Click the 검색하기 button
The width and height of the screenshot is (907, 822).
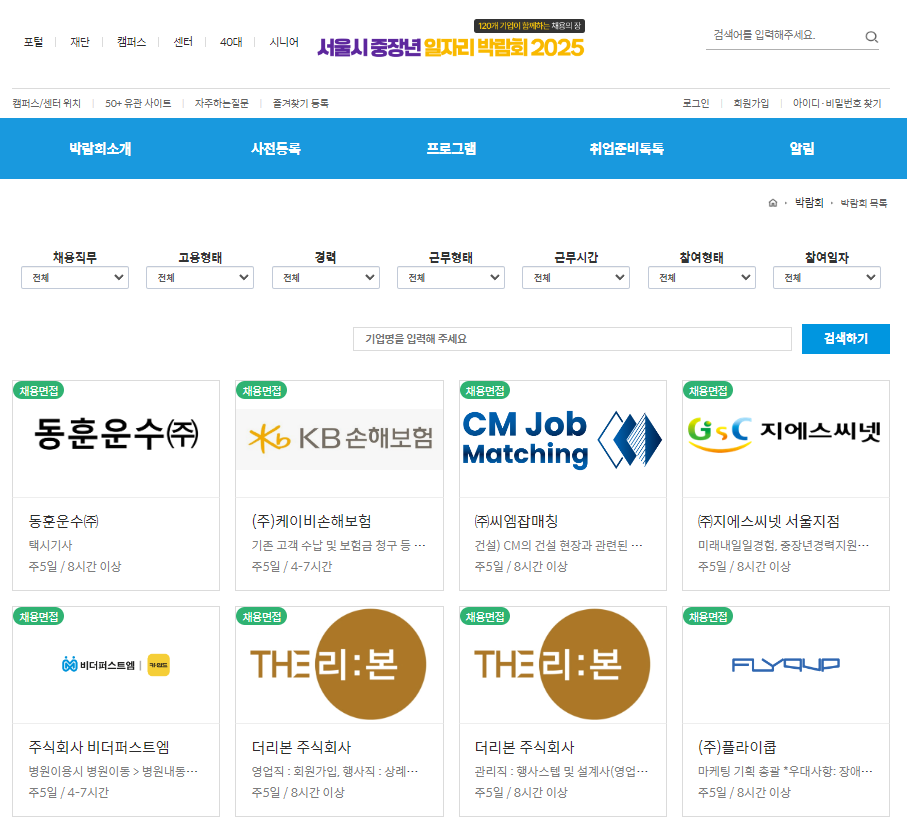click(846, 339)
